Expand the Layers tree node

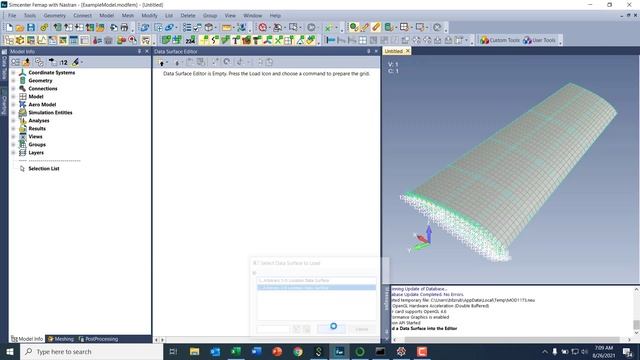[x=13, y=153]
